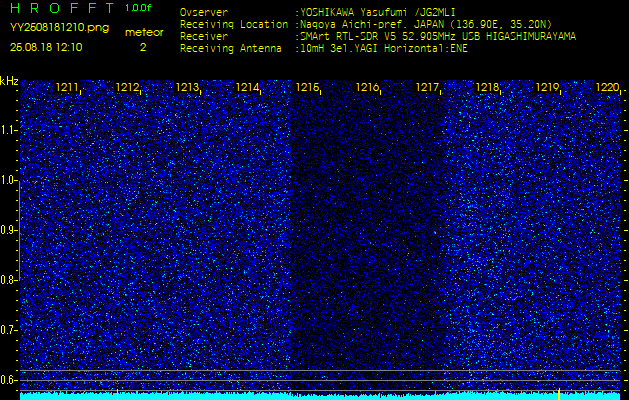The width and height of the screenshot is (629, 400).
Task: Click the 0.7 frequency axis label
Action: [8, 330]
